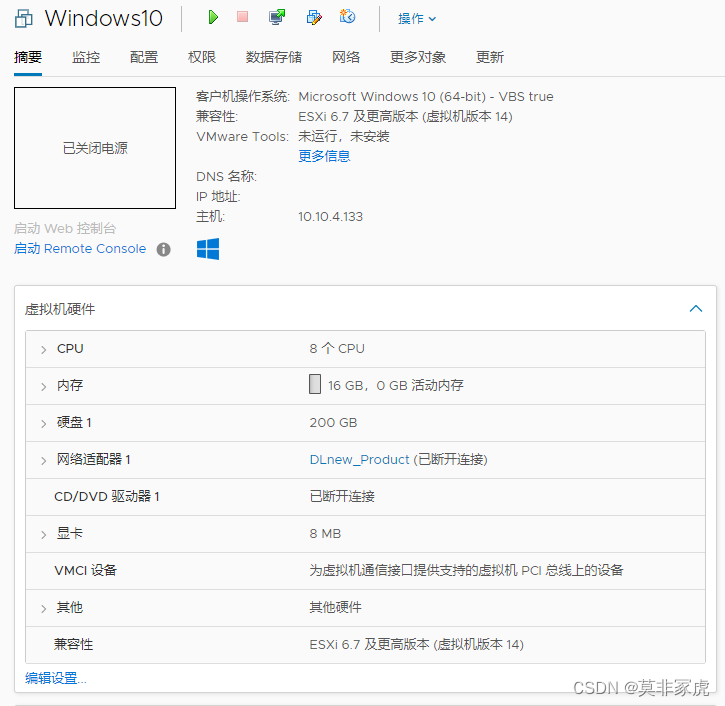This screenshot has width=725, height=706.
Task: Expand the 显卡 row
Action: pos(43,534)
